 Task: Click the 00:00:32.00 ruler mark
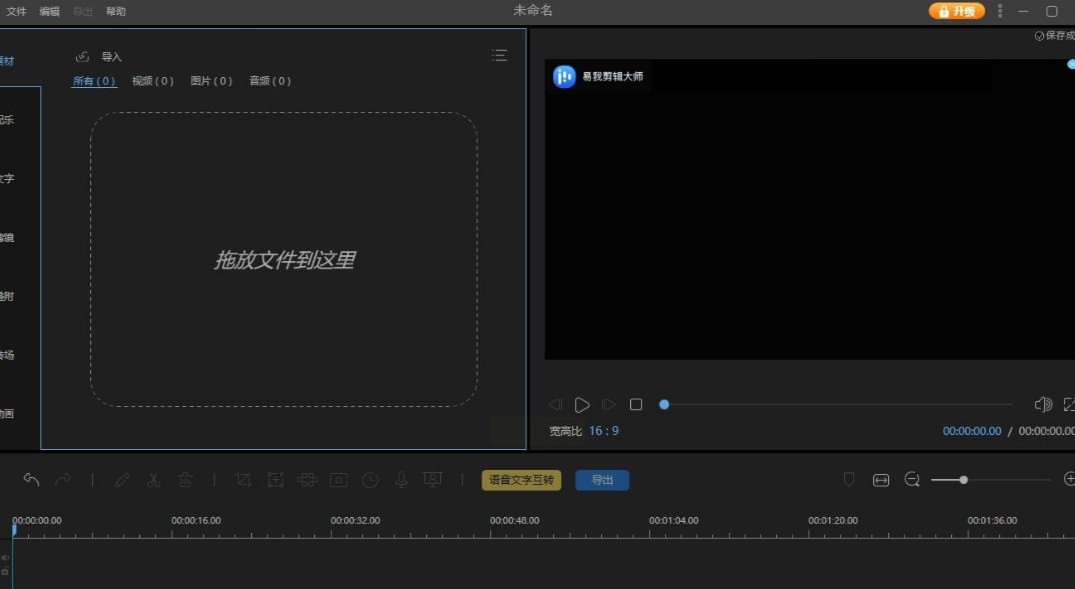[355, 520]
